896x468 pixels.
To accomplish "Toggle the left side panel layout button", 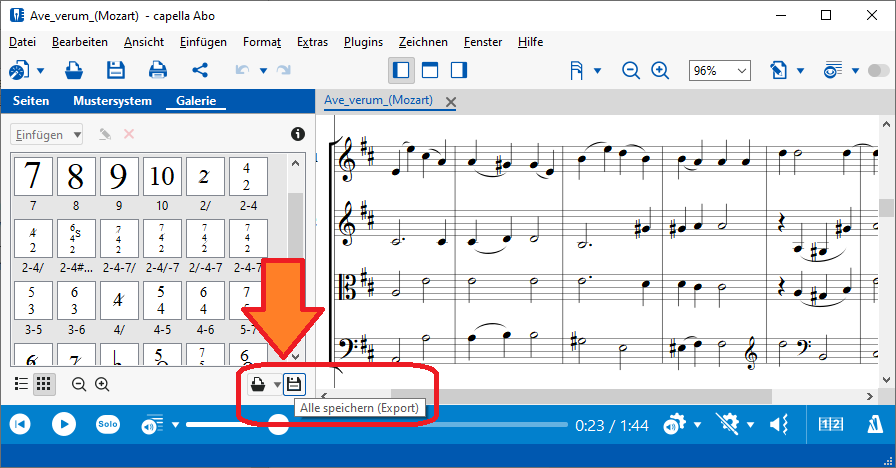I will point(402,70).
